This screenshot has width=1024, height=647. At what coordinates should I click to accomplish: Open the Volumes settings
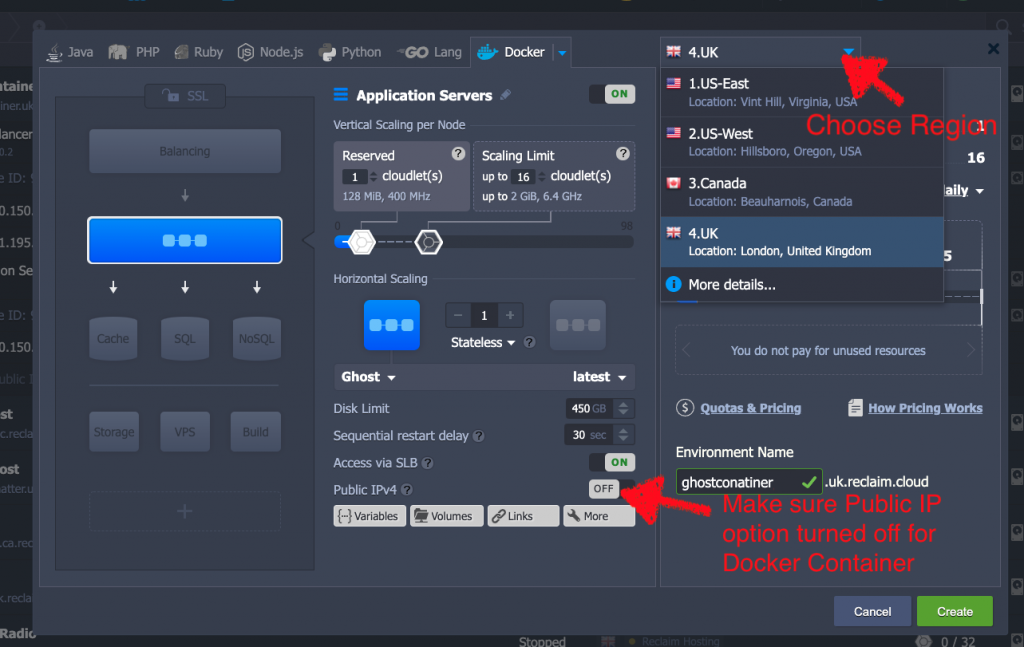(x=446, y=516)
